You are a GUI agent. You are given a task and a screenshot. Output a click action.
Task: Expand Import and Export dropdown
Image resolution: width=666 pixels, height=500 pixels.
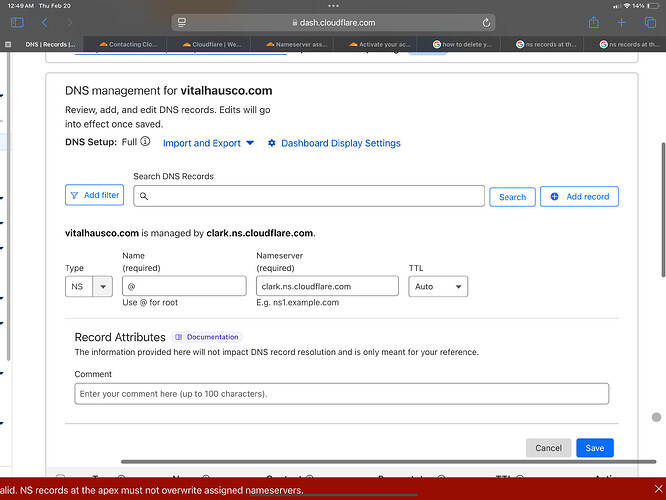coord(208,143)
